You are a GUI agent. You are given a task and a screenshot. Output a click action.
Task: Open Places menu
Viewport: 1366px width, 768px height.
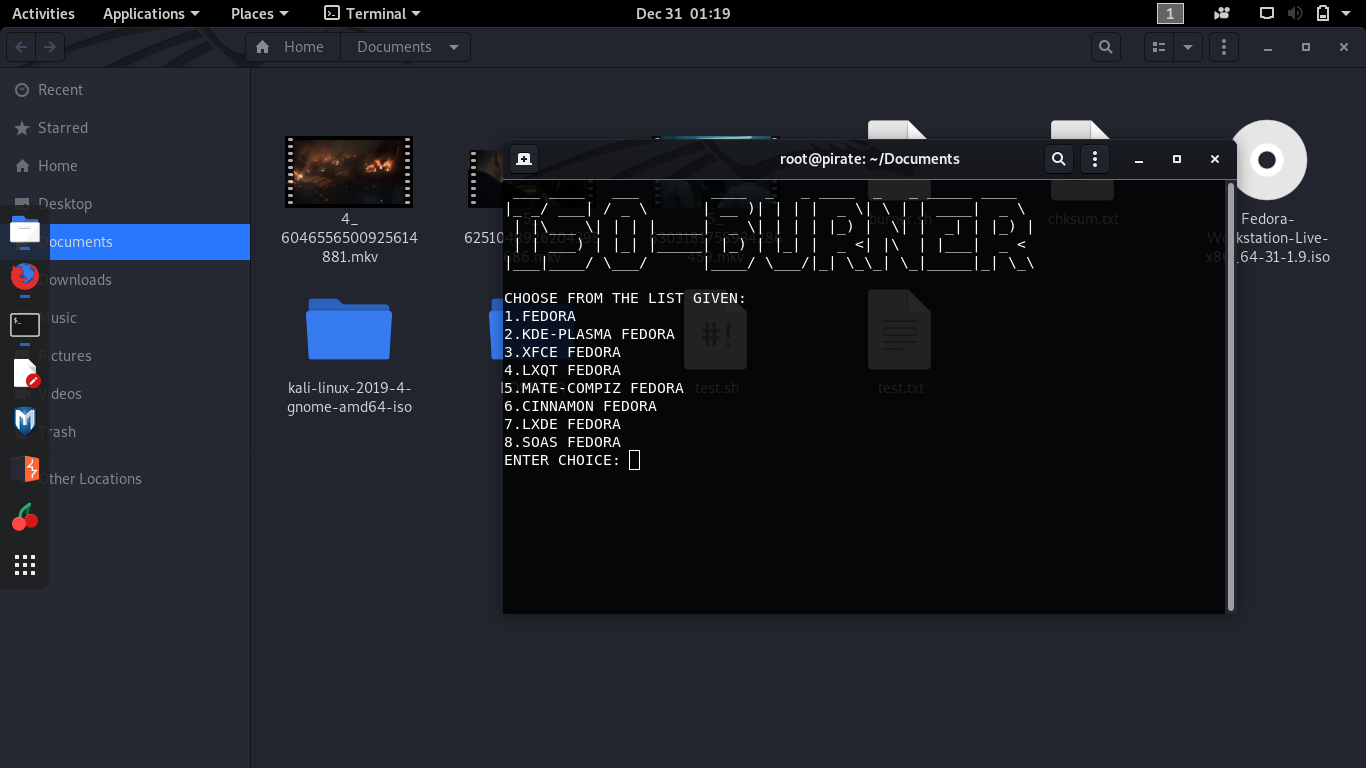pyautogui.click(x=260, y=13)
